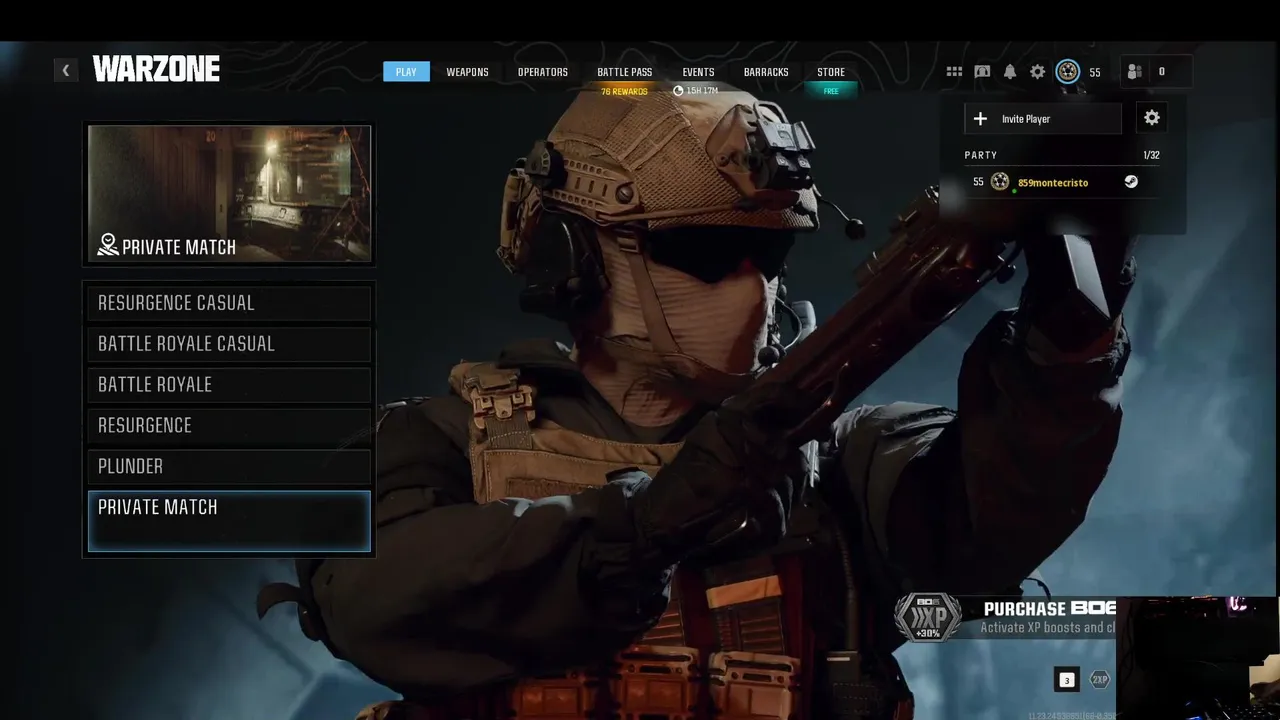The height and width of the screenshot is (720, 1280).
Task: Open the EVENTS tab
Action: (698, 72)
